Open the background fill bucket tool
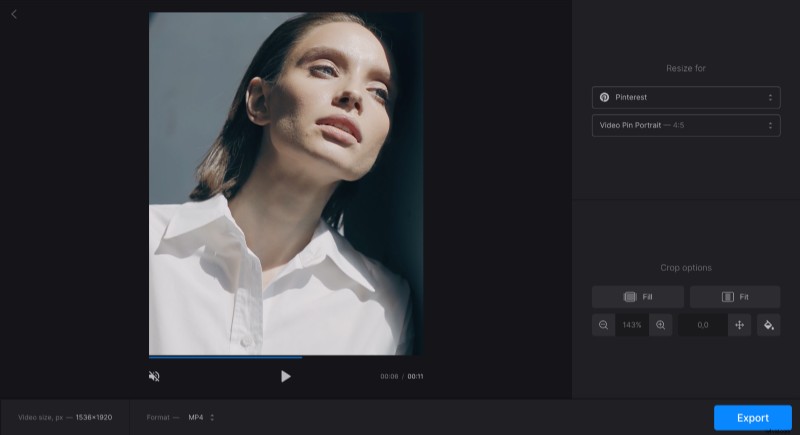The height and width of the screenshot is (435, 800). (768, 325)
